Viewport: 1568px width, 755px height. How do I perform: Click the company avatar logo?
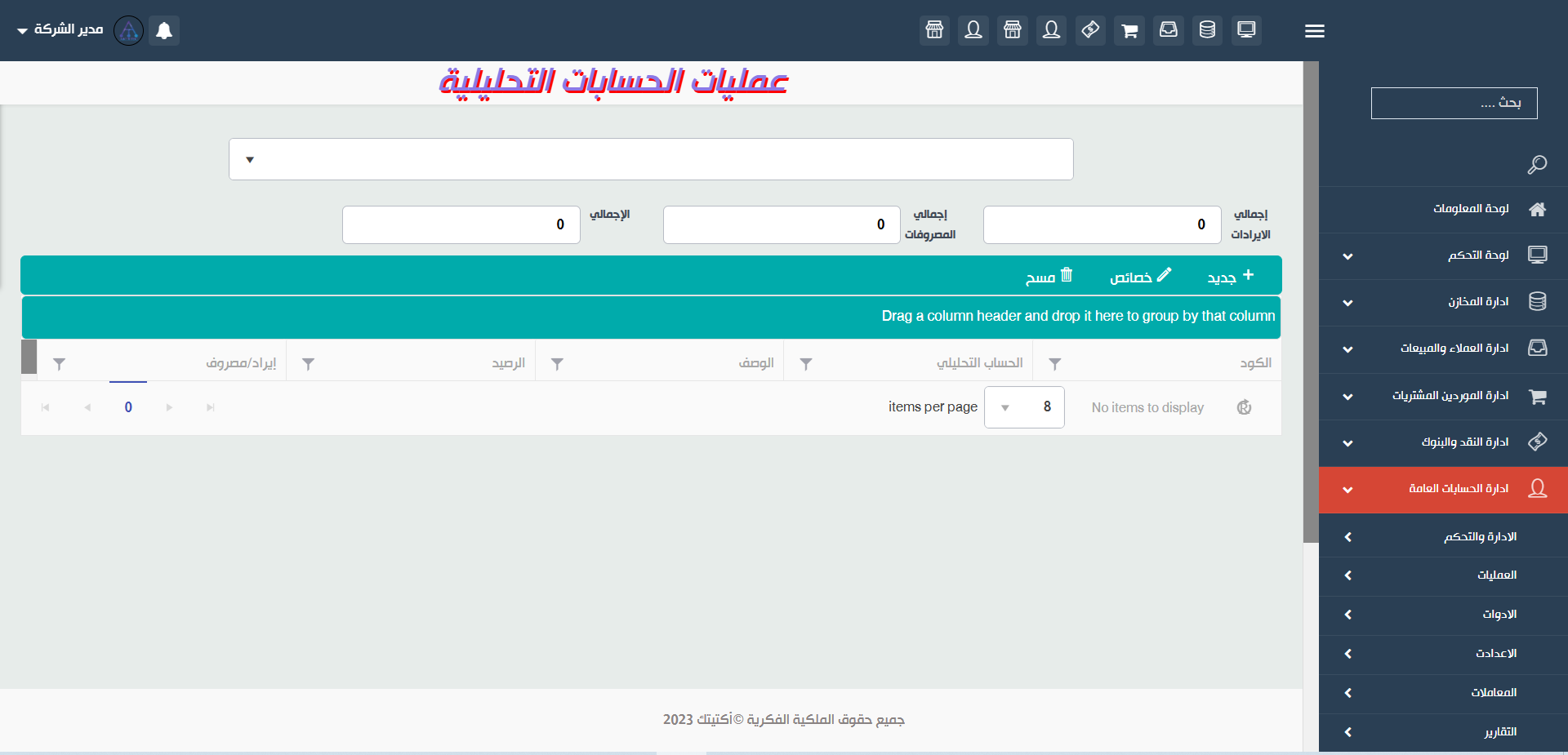pos(128,30)
